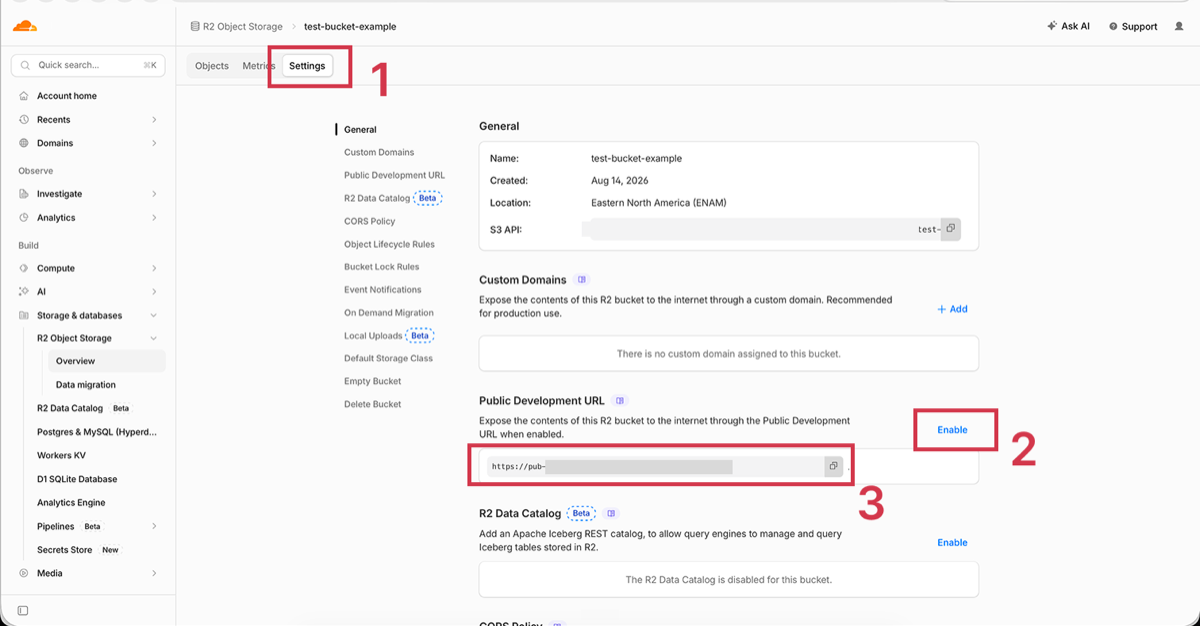Jump to CORS Policy nav item

[370, 221]
